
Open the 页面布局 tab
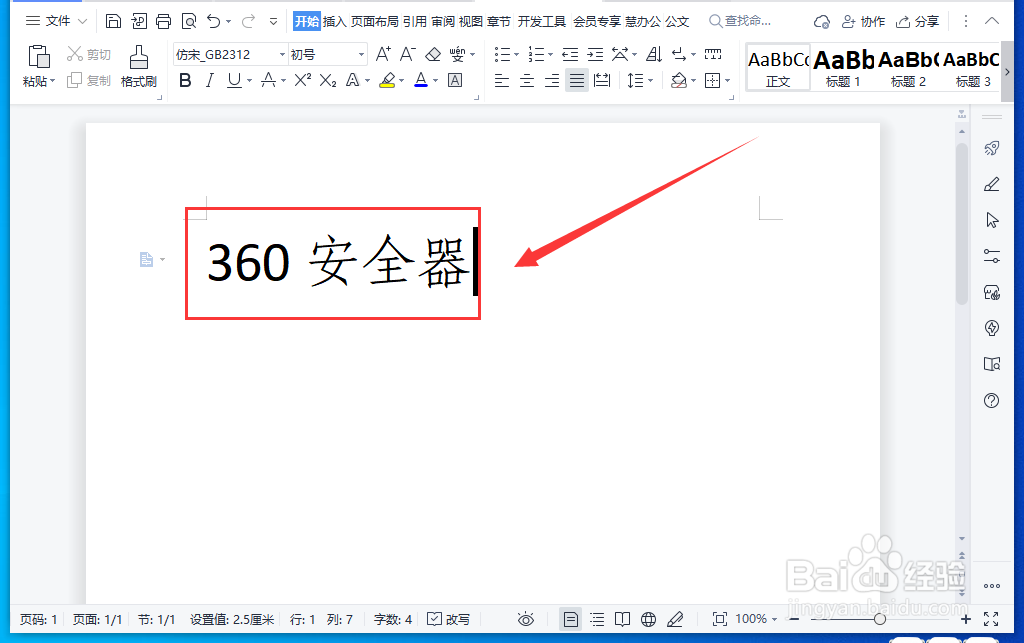pos(374,22)
